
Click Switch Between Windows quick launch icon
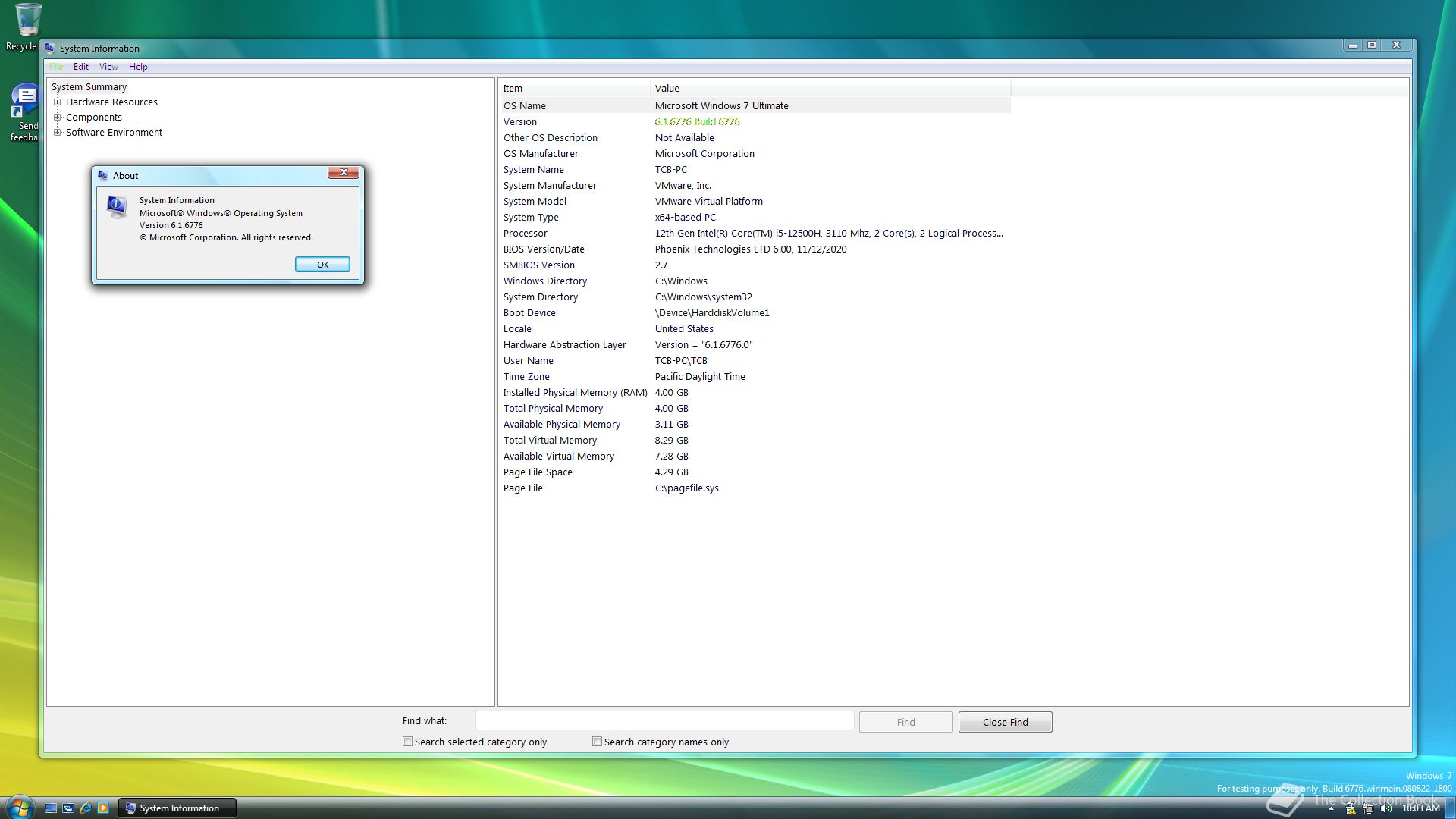[68, 808]
